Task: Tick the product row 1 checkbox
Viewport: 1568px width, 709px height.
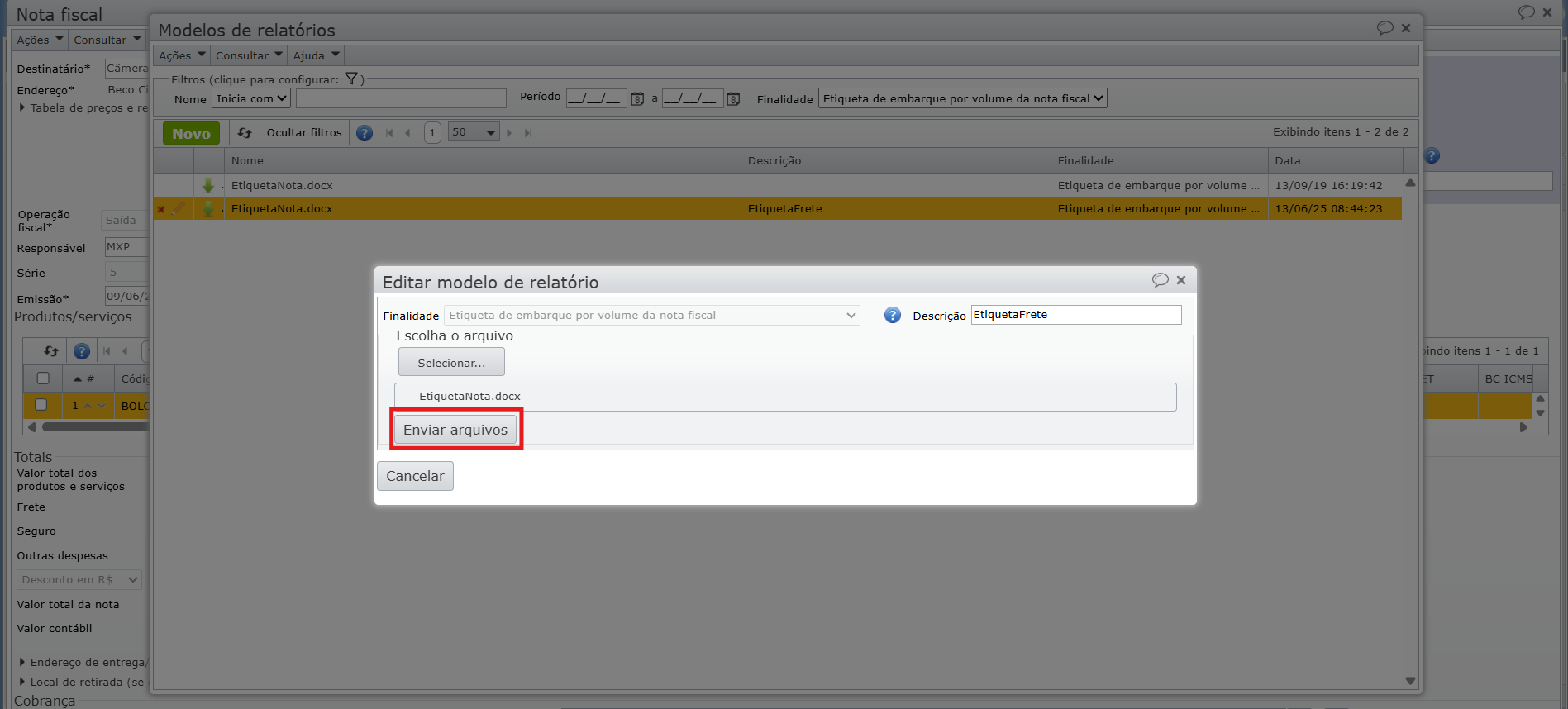Action: coord(41,405)
